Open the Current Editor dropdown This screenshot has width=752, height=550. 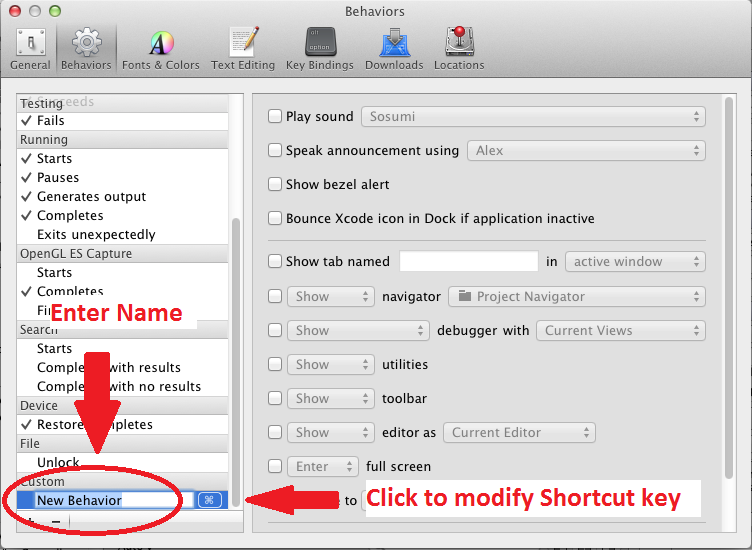click(519, 433)
